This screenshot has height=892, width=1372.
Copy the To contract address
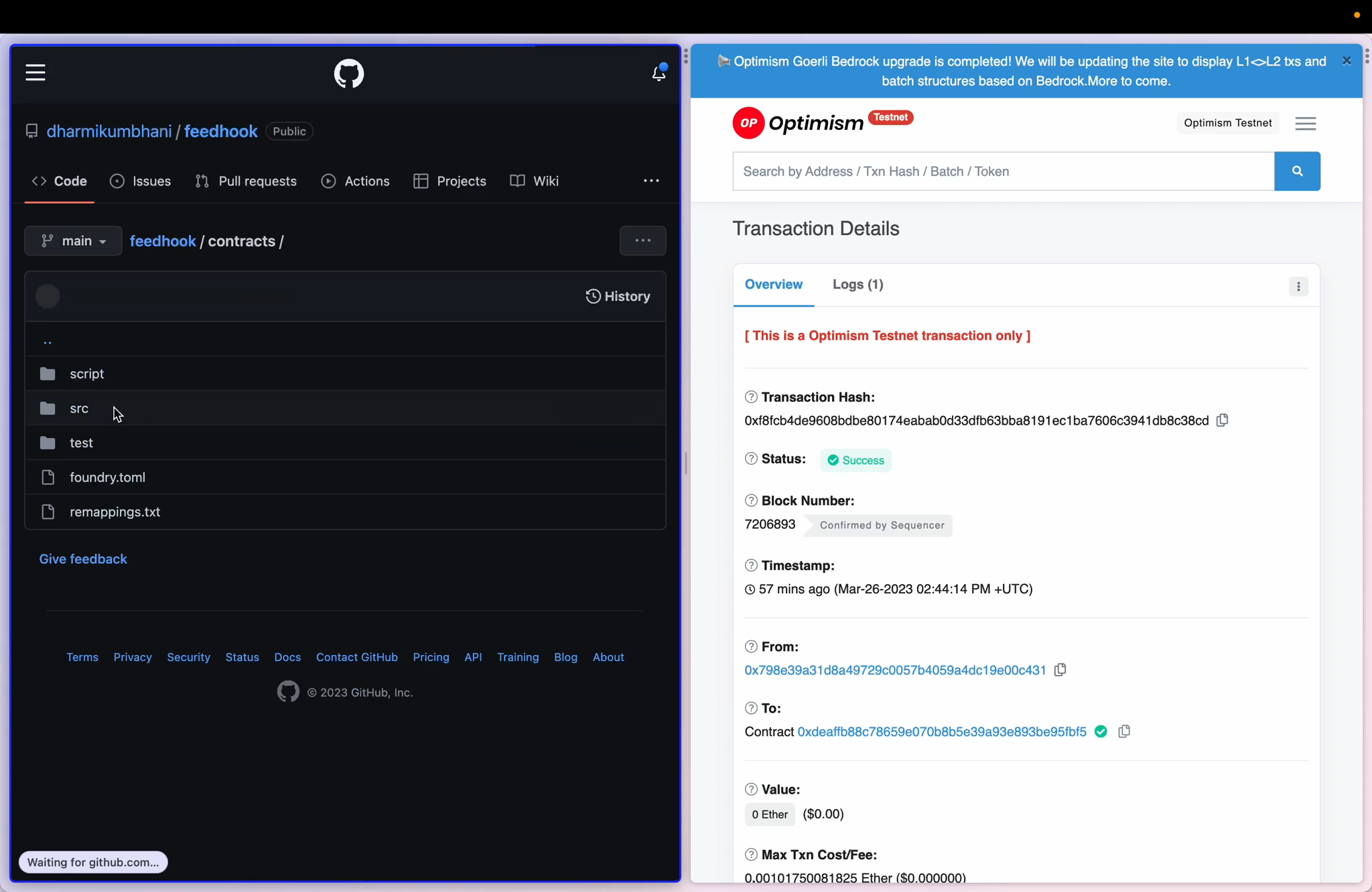coord(1124,731)
